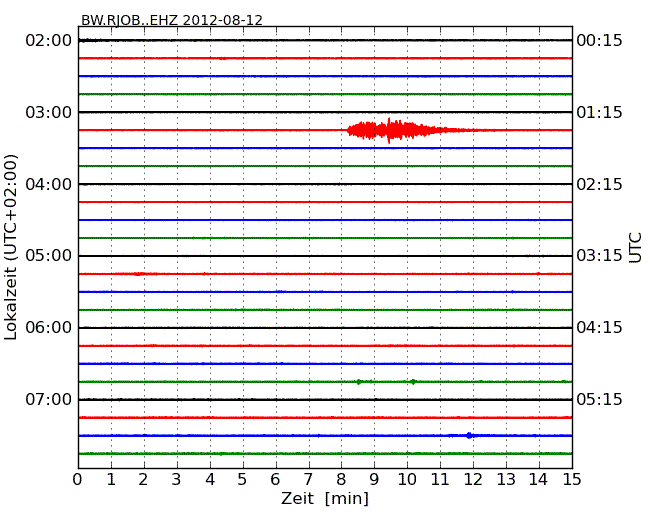Click the x-axis tick label 4

(x=210, y=479)
